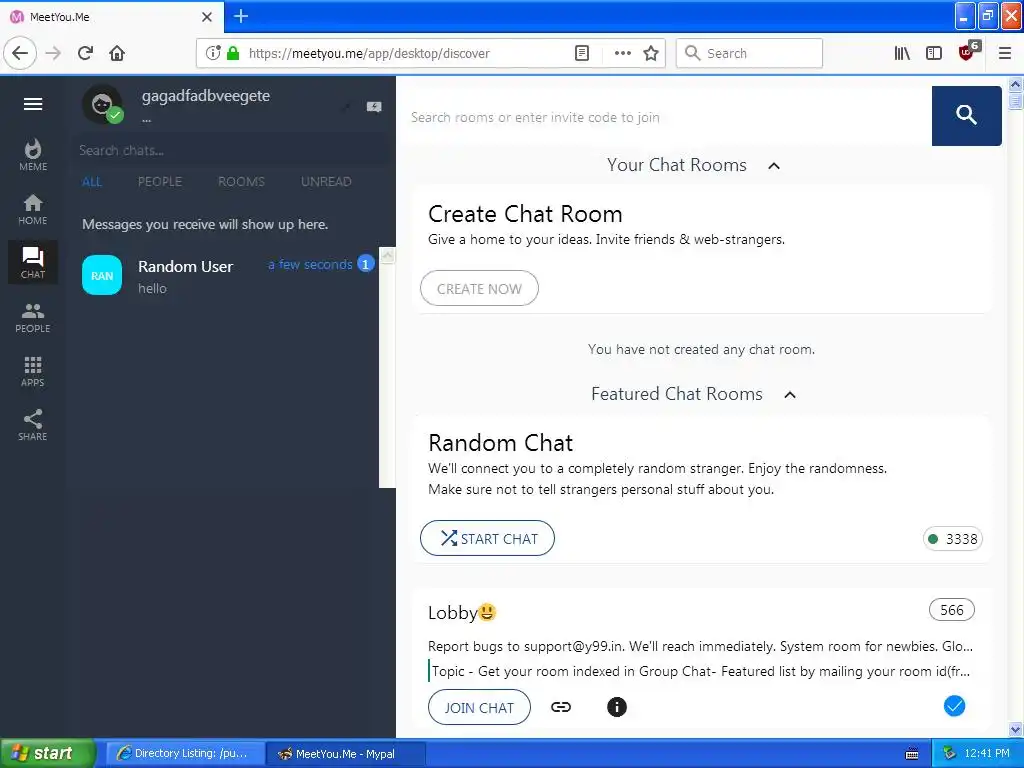Select the MeetYou.Me browser tab
The image size is (1024, 768).
(x=111, y=16)
